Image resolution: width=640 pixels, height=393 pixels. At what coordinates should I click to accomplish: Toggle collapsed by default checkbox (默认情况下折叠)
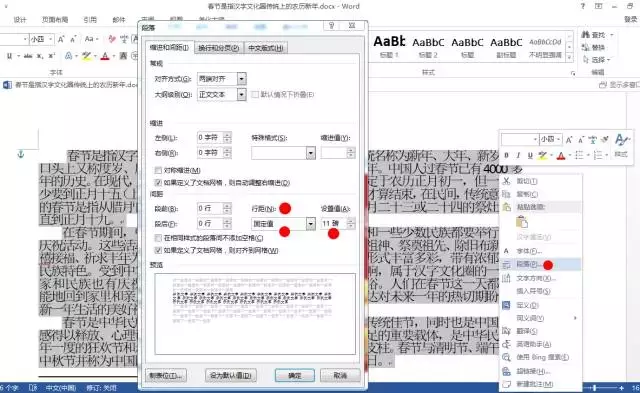pyautogui.click(x=255, y=95)
